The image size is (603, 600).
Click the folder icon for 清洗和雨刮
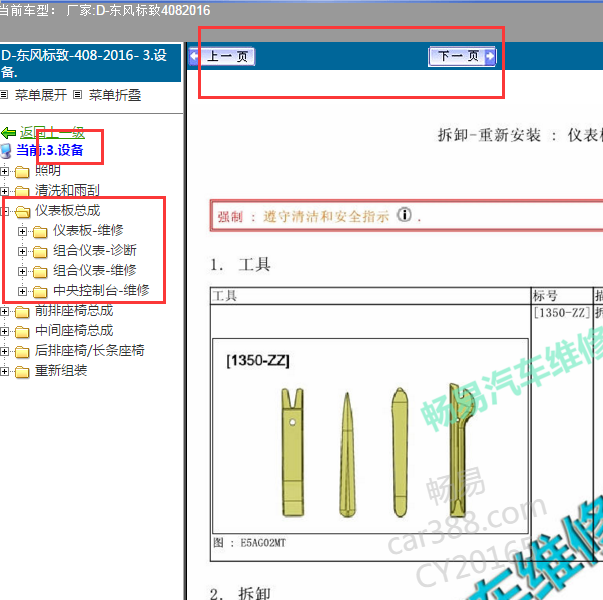pos(22,192)
